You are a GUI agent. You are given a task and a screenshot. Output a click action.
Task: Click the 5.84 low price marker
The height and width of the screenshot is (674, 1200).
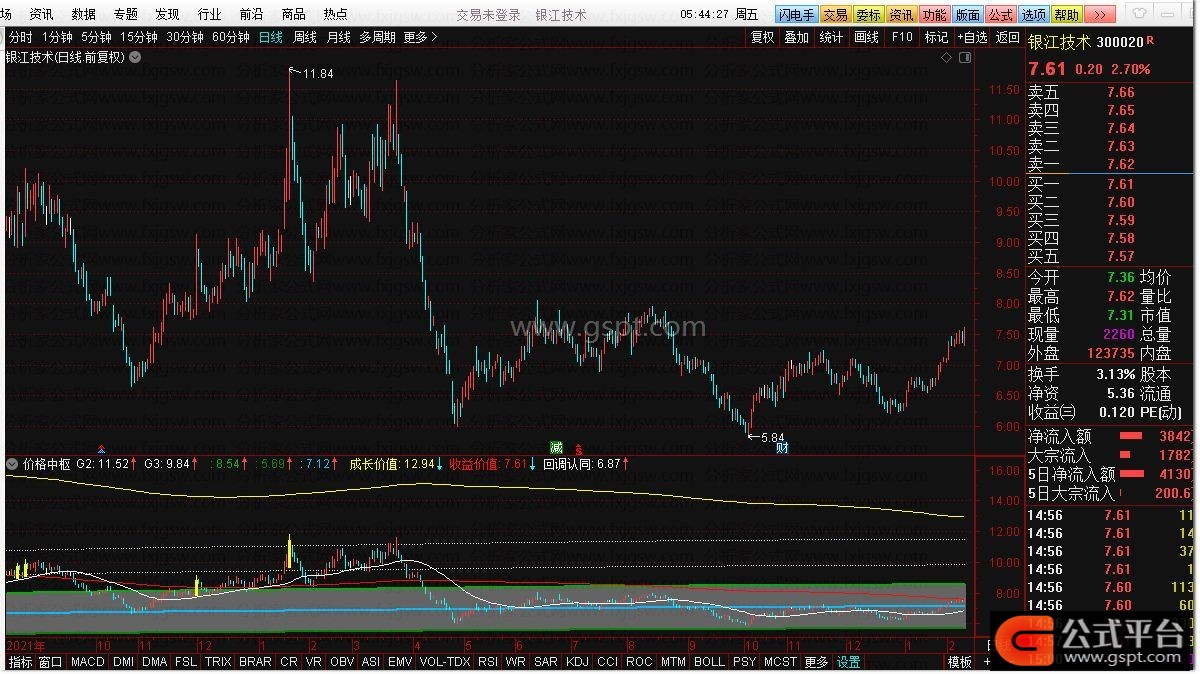(x=772, y=438)
